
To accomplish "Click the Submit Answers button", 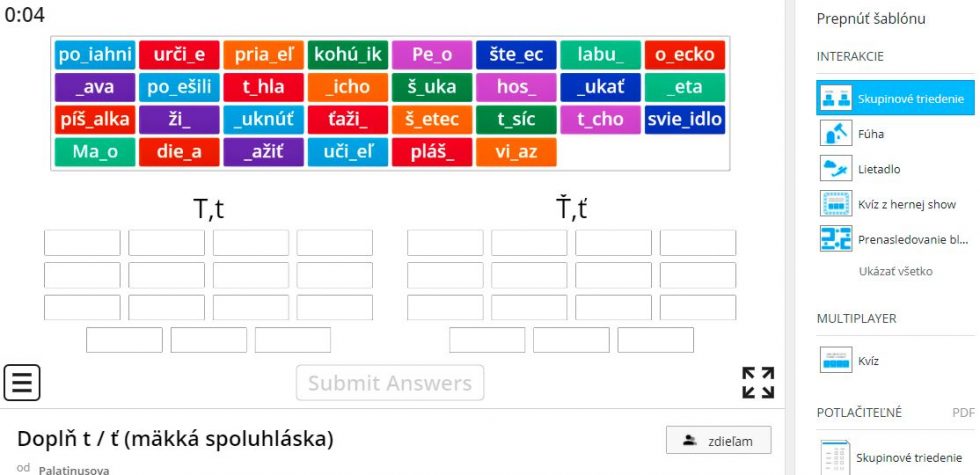I will click(390, 382).
